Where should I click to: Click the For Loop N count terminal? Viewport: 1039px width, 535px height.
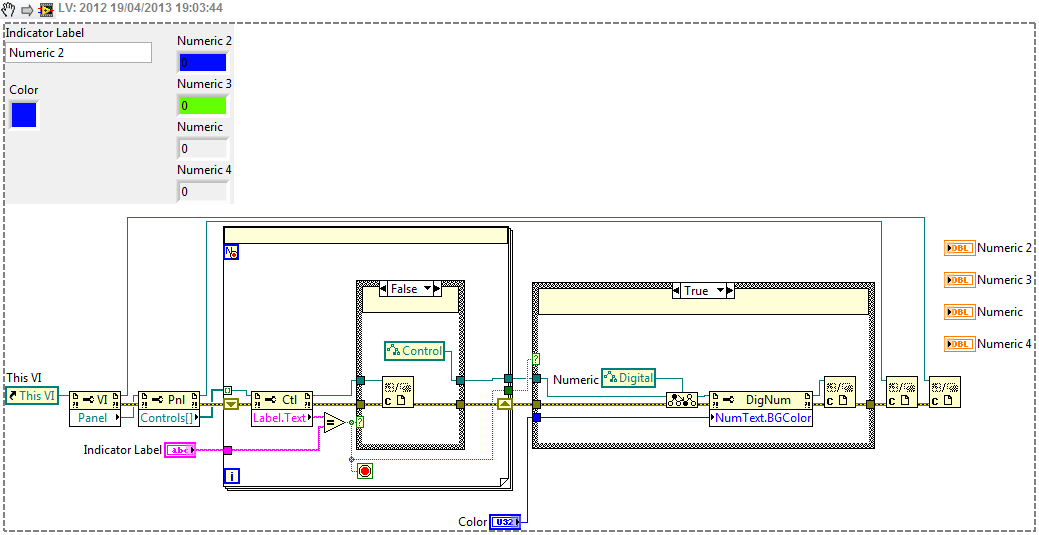click(x=231, y=252)
